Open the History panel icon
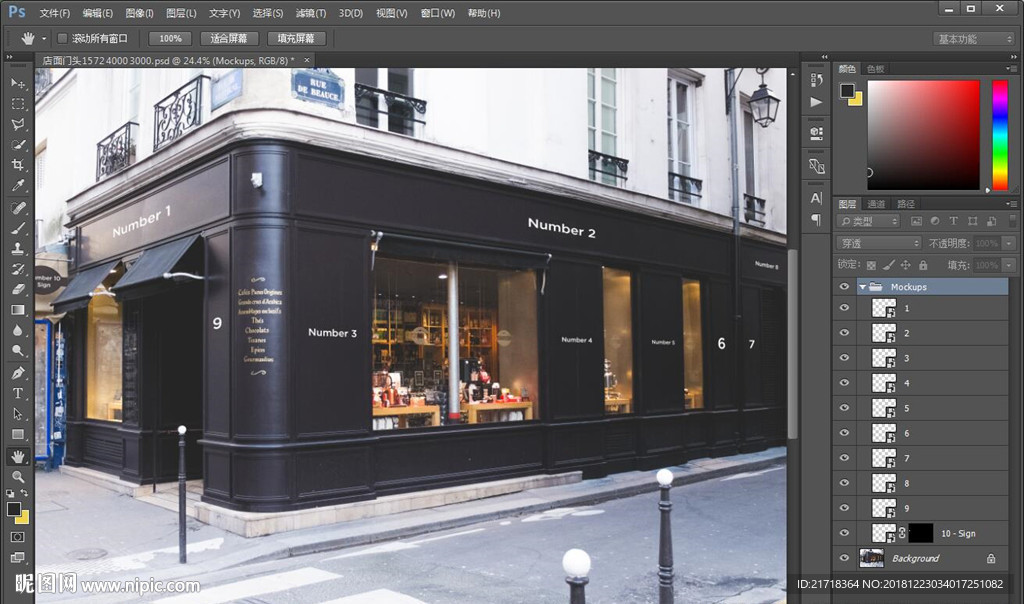This screenshot has height=604, width=1024. pos(816,80)
